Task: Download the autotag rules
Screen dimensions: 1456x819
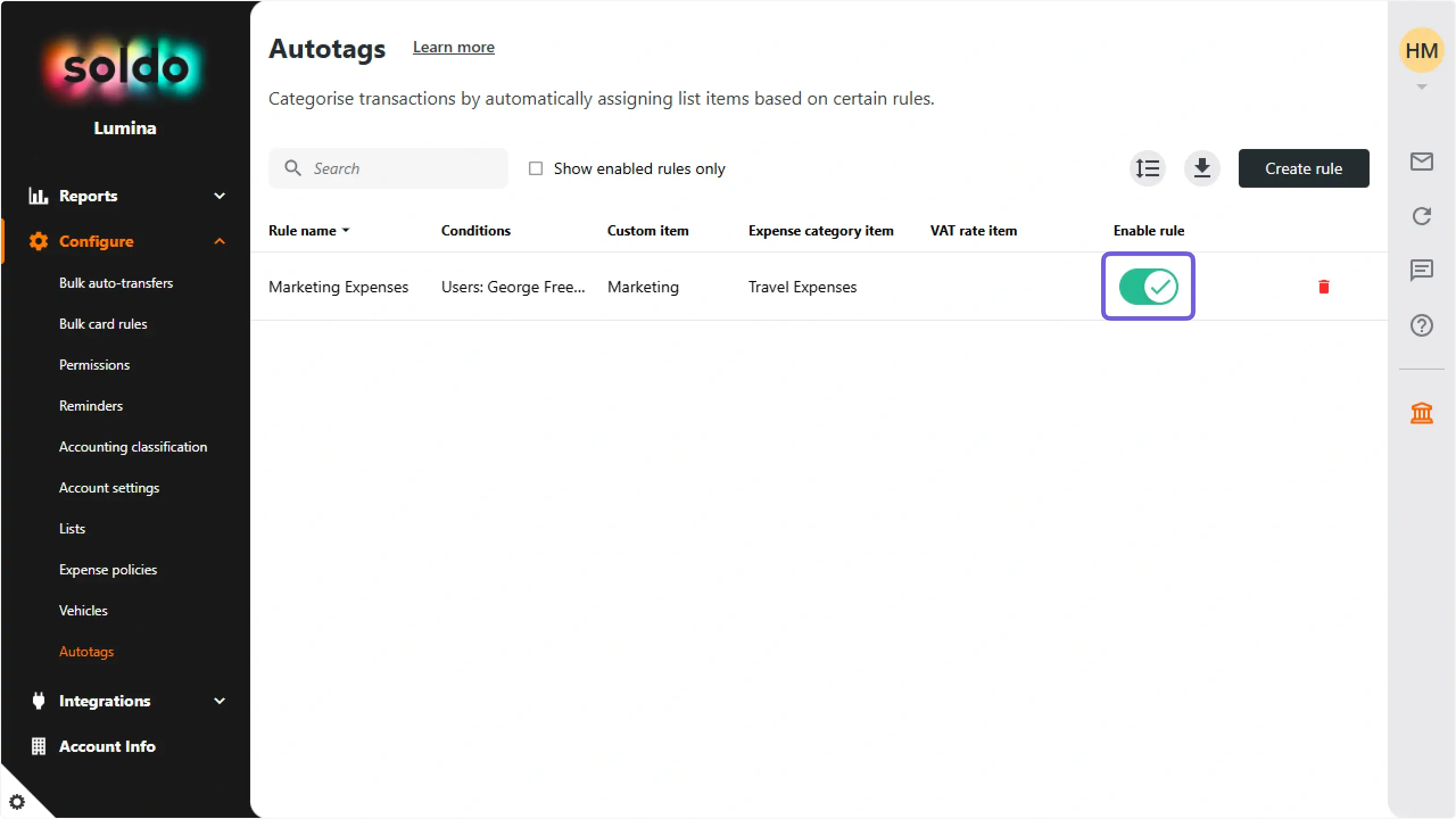Action: click(1202, 168)
